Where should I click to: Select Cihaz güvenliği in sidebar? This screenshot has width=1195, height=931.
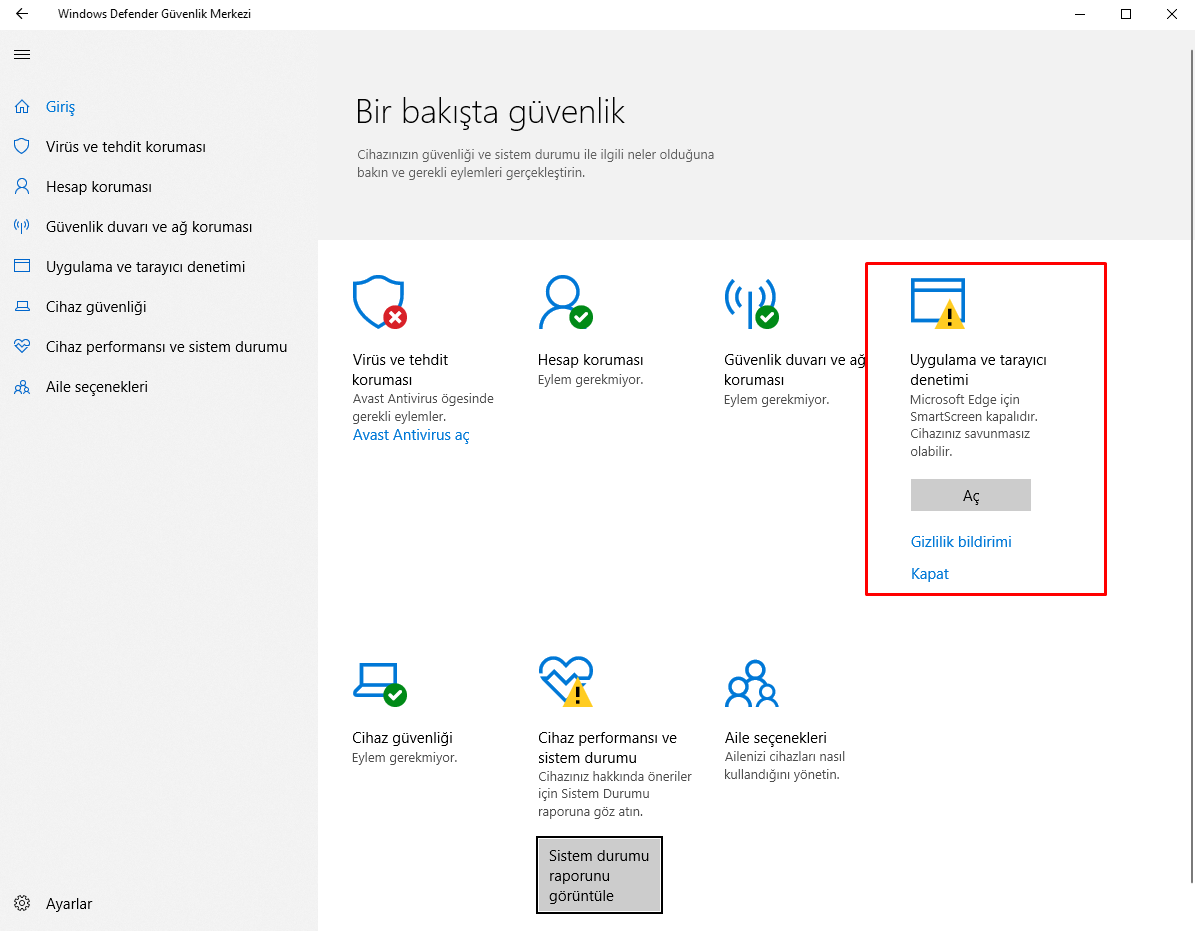(96, 306)
